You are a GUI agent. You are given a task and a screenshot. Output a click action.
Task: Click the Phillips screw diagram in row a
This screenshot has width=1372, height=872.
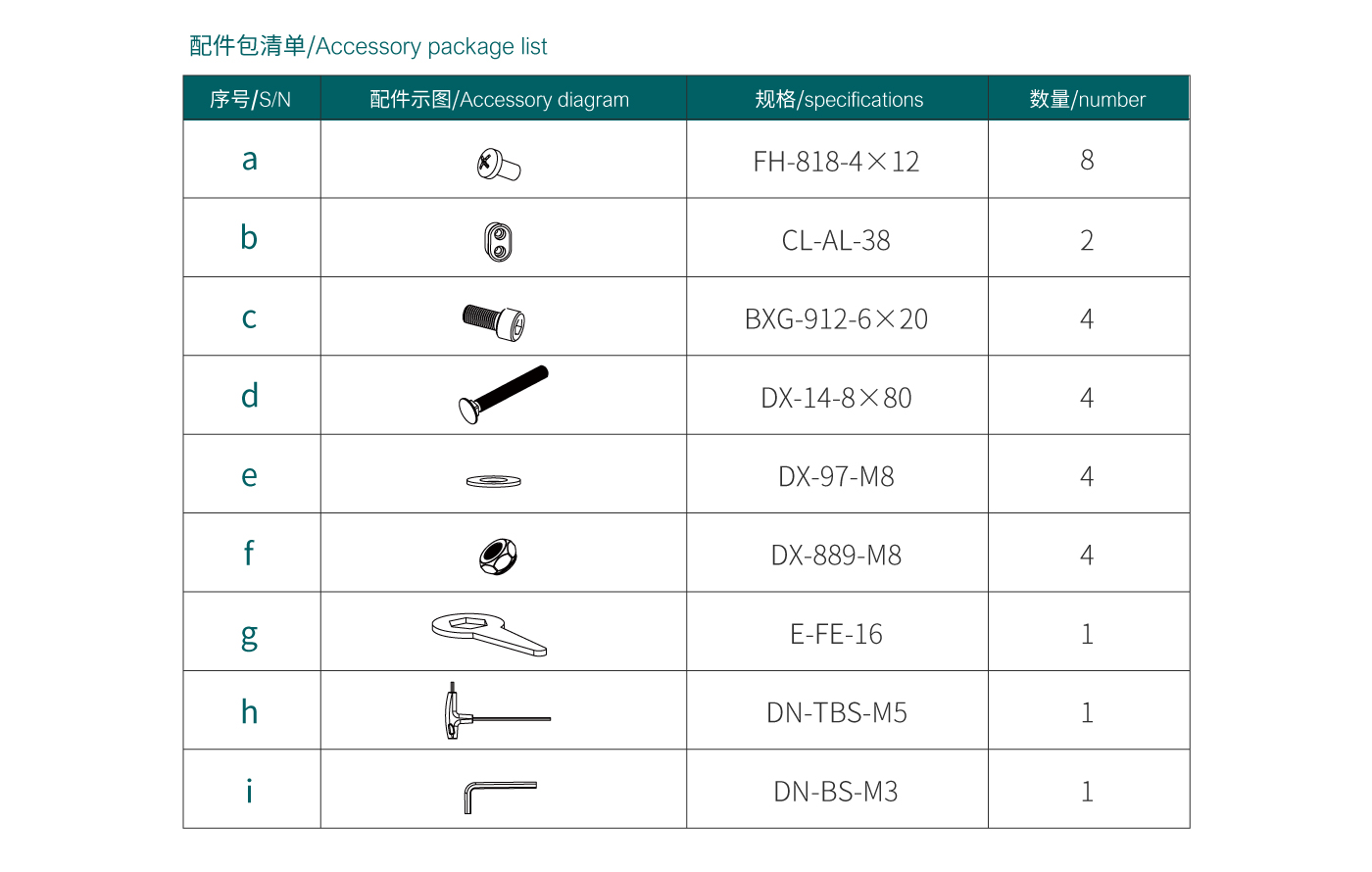coord(499,165)
